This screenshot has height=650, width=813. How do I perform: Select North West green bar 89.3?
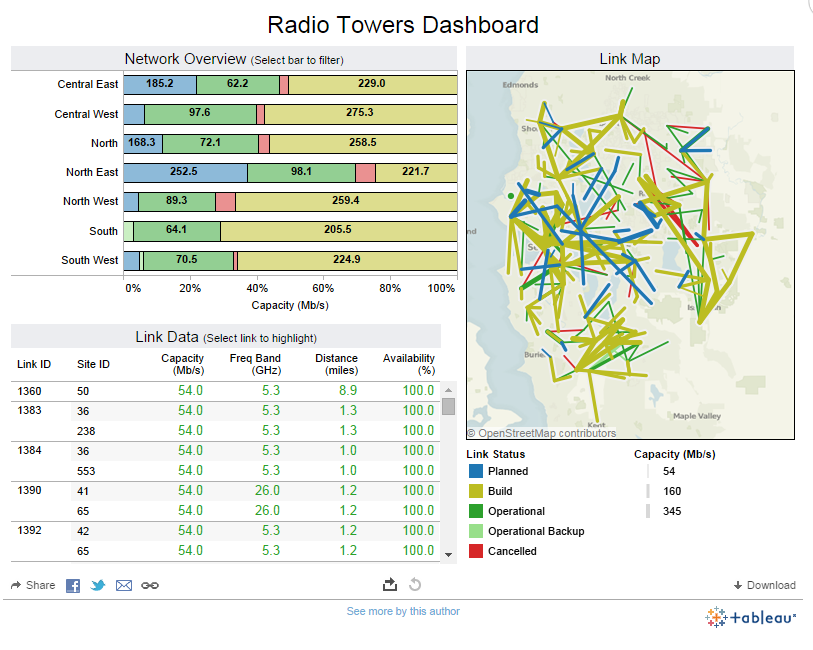177,202
